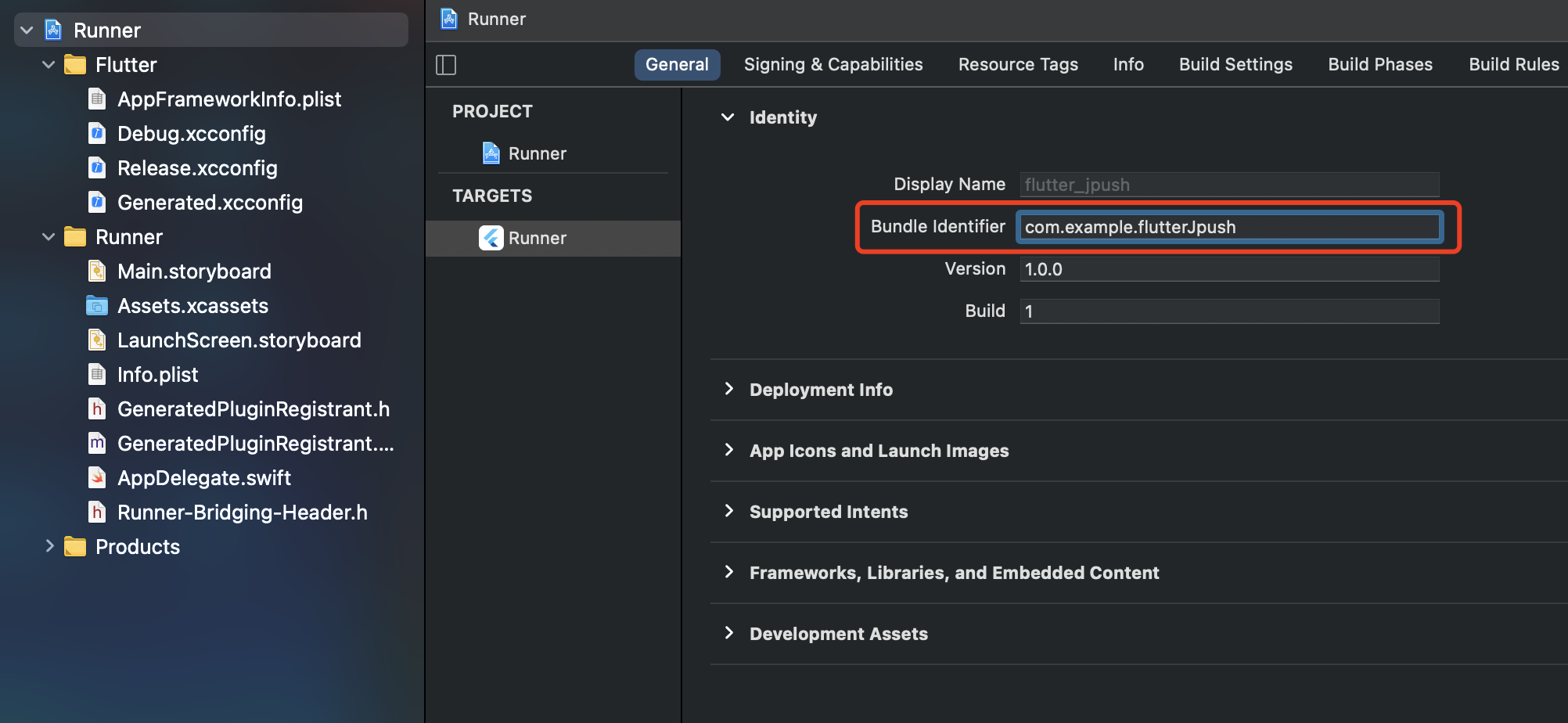This screenshot has width=1568, height=723.
Task: Expand Frameworks, Libraries, and Embedded Content
Action: 729,572
